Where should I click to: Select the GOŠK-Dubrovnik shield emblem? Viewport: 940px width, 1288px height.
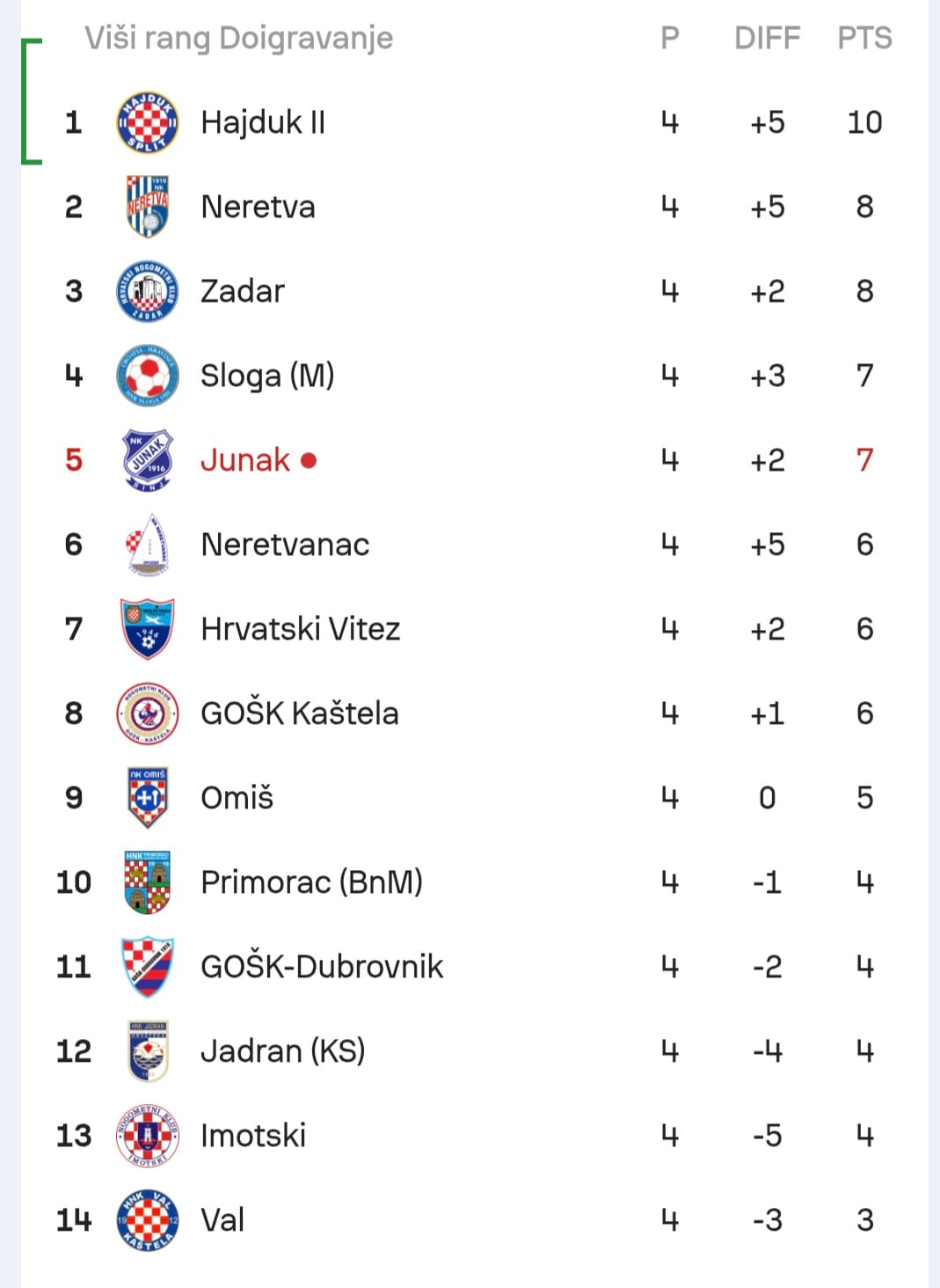(148, 967)
